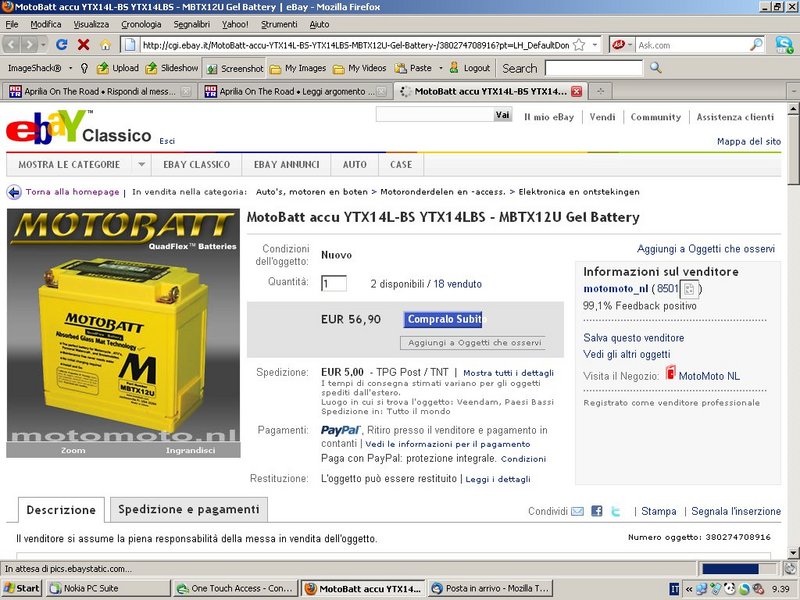Click into the Quantità input field
800x600 pixels.
(x=334, y=284)
